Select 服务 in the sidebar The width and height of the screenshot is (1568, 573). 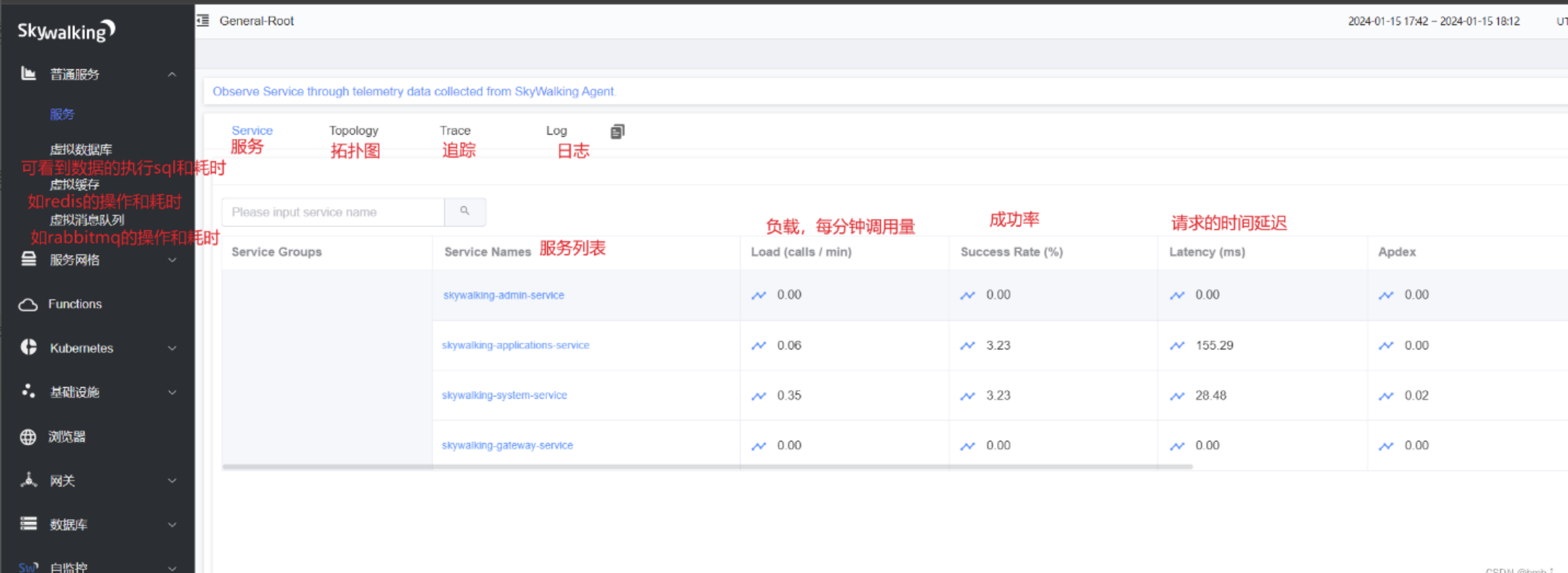pos(62,114)
